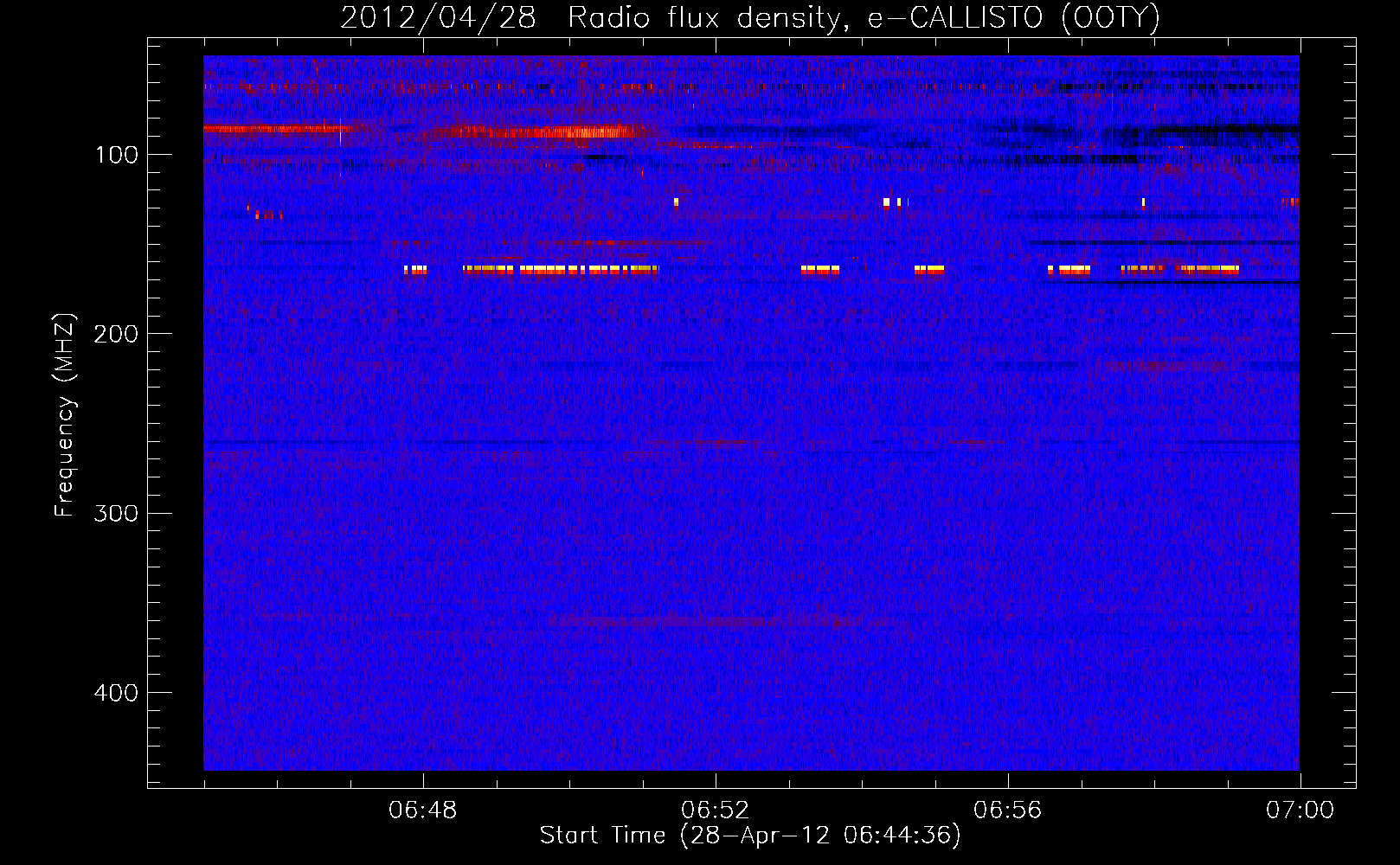
Task: Click the 06:48 time tick label
Action: pos(423,811)
